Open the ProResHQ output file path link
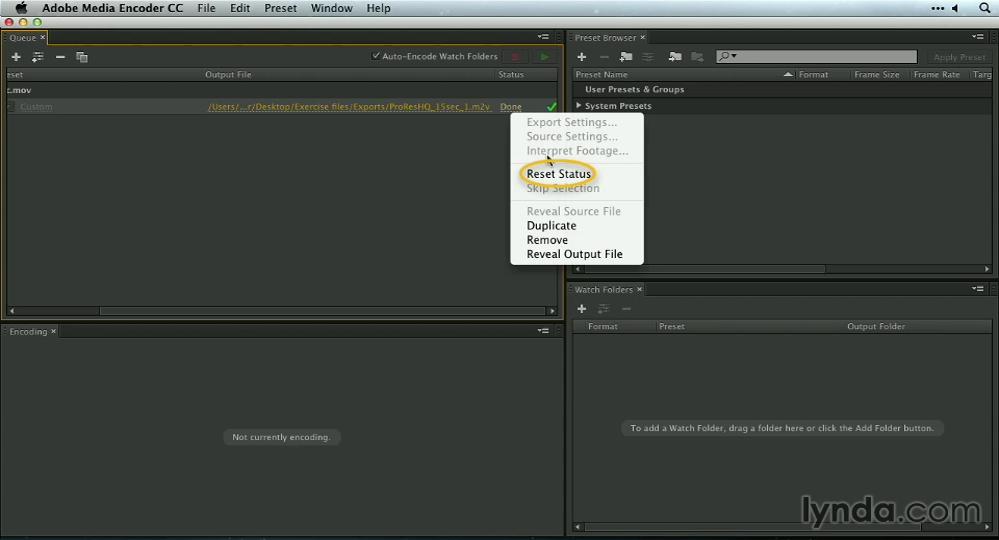Viewport: 999px width, 540px height. (349, 107)
